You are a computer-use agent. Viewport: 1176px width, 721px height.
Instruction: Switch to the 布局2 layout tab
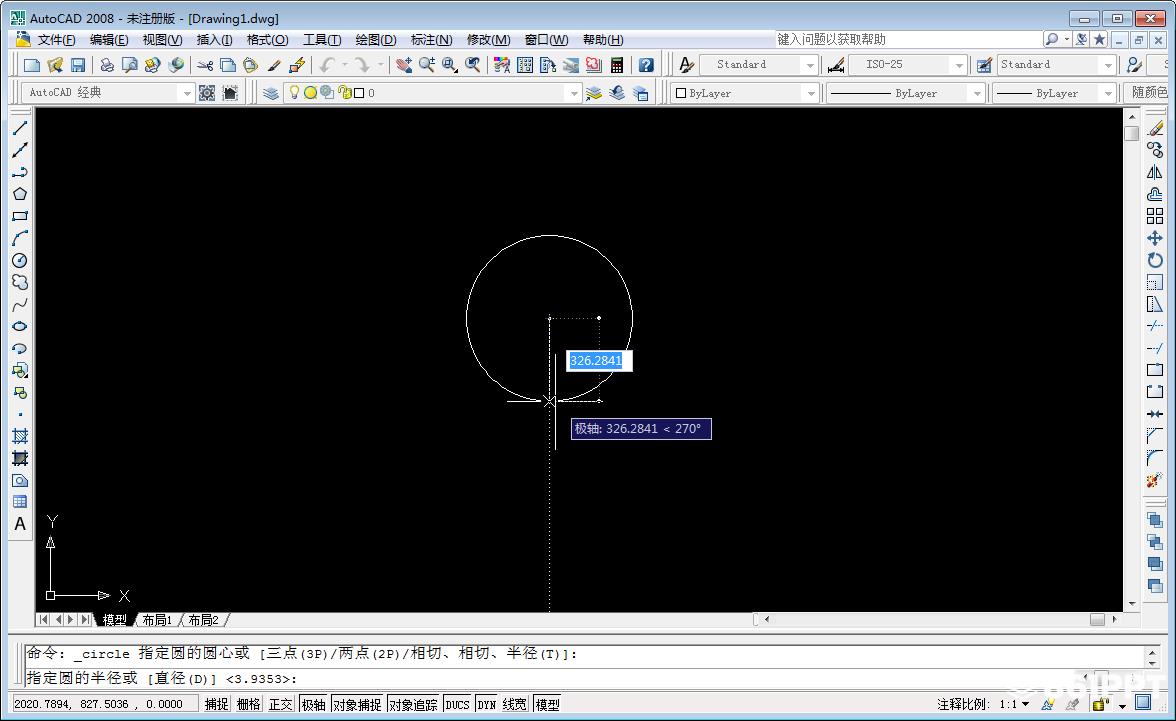point(203,620)
